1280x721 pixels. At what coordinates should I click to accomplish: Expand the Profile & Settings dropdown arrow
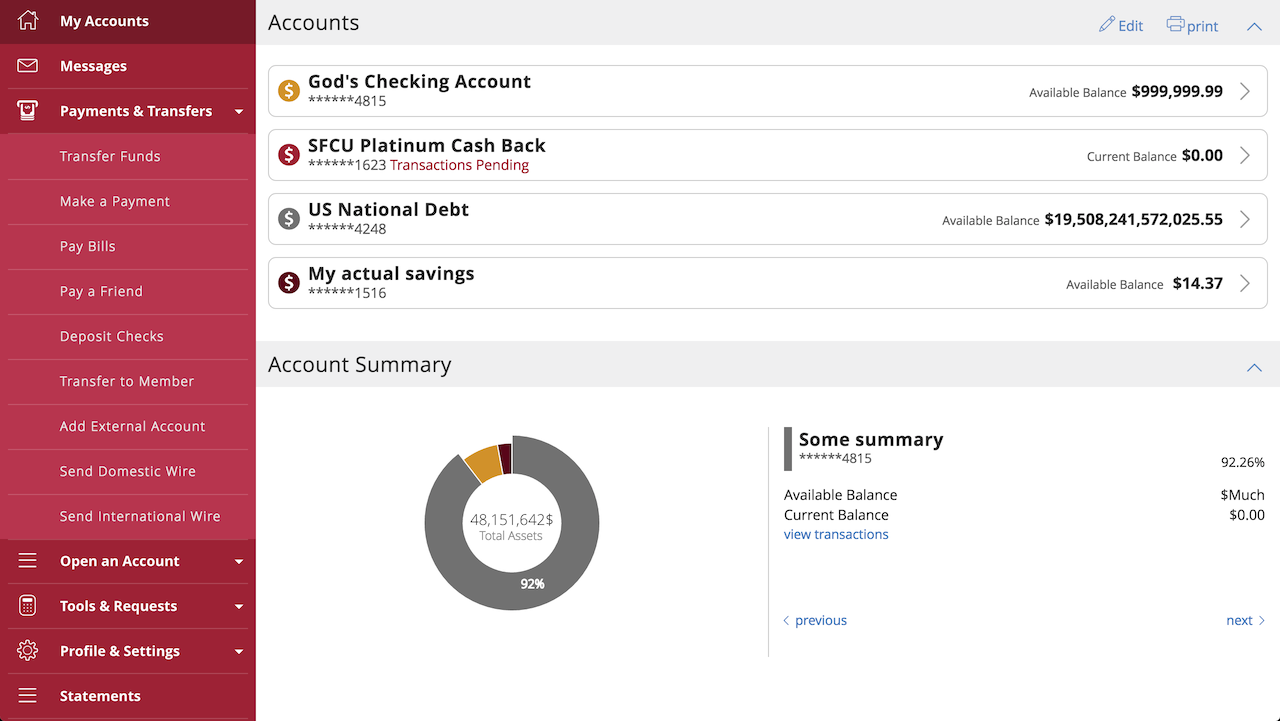coord(238,652)
